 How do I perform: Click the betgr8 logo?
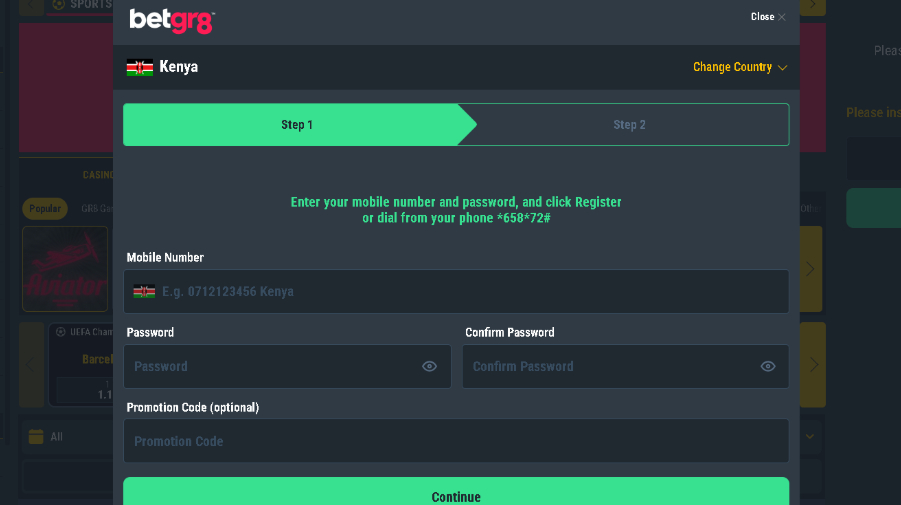(172, 19)
